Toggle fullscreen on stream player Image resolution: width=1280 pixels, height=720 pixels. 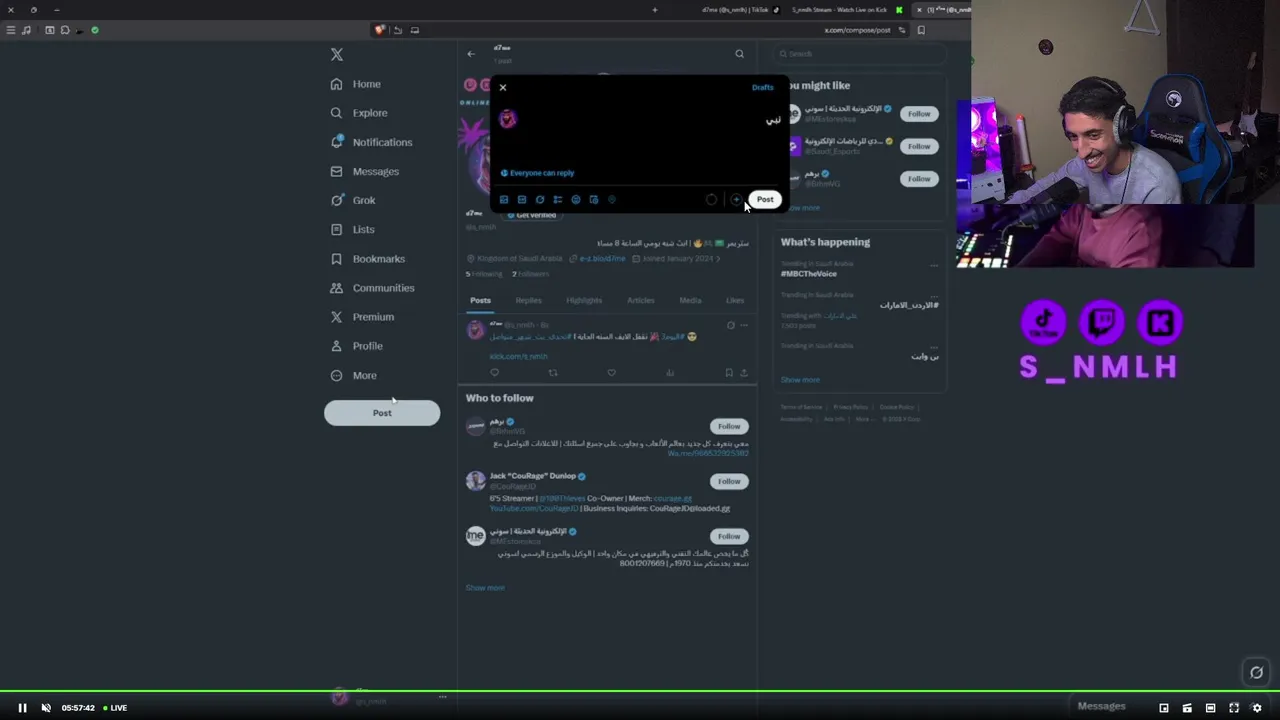pyautogui.click(x=1234, y=708)
